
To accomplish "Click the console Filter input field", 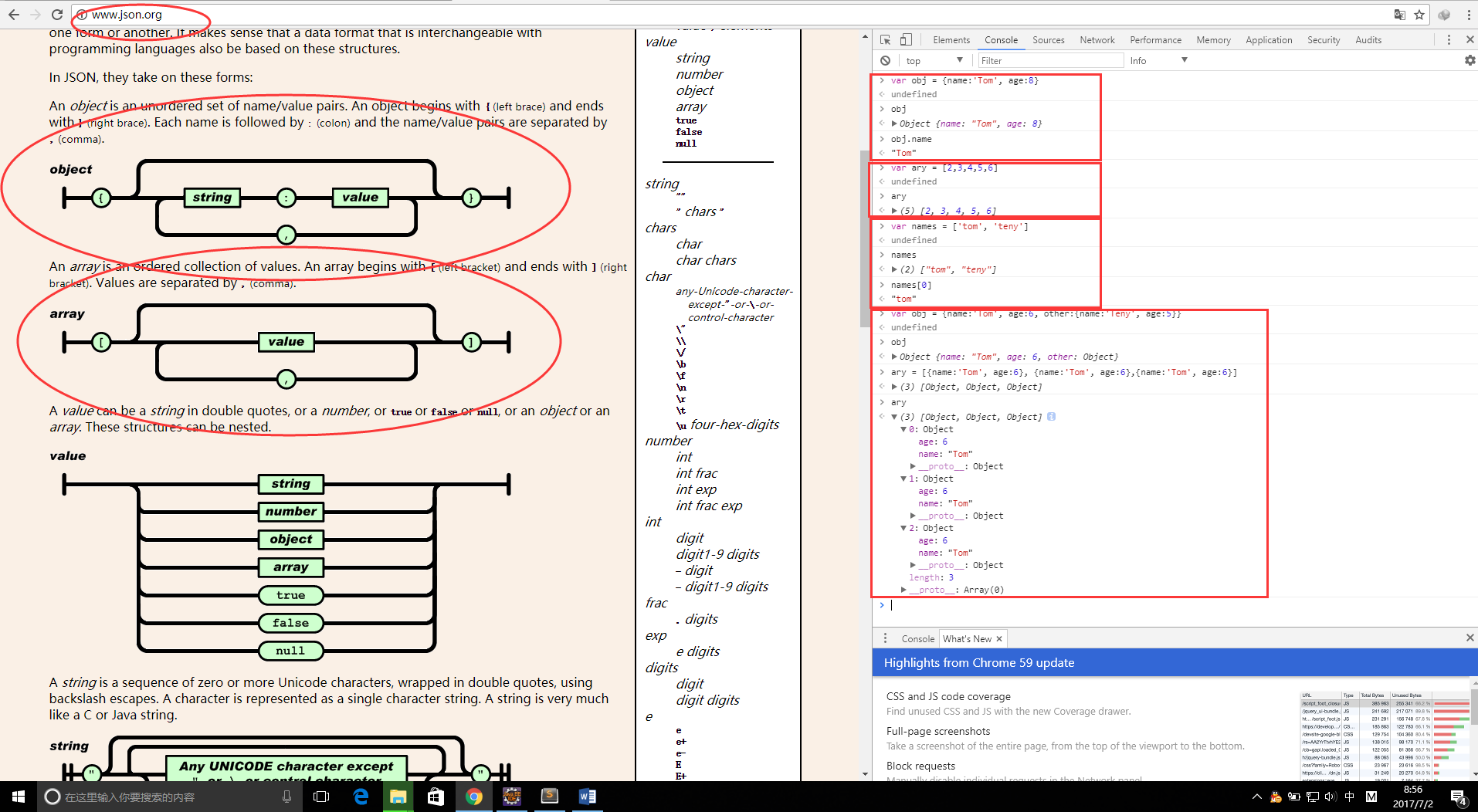I will (1050, 60).
